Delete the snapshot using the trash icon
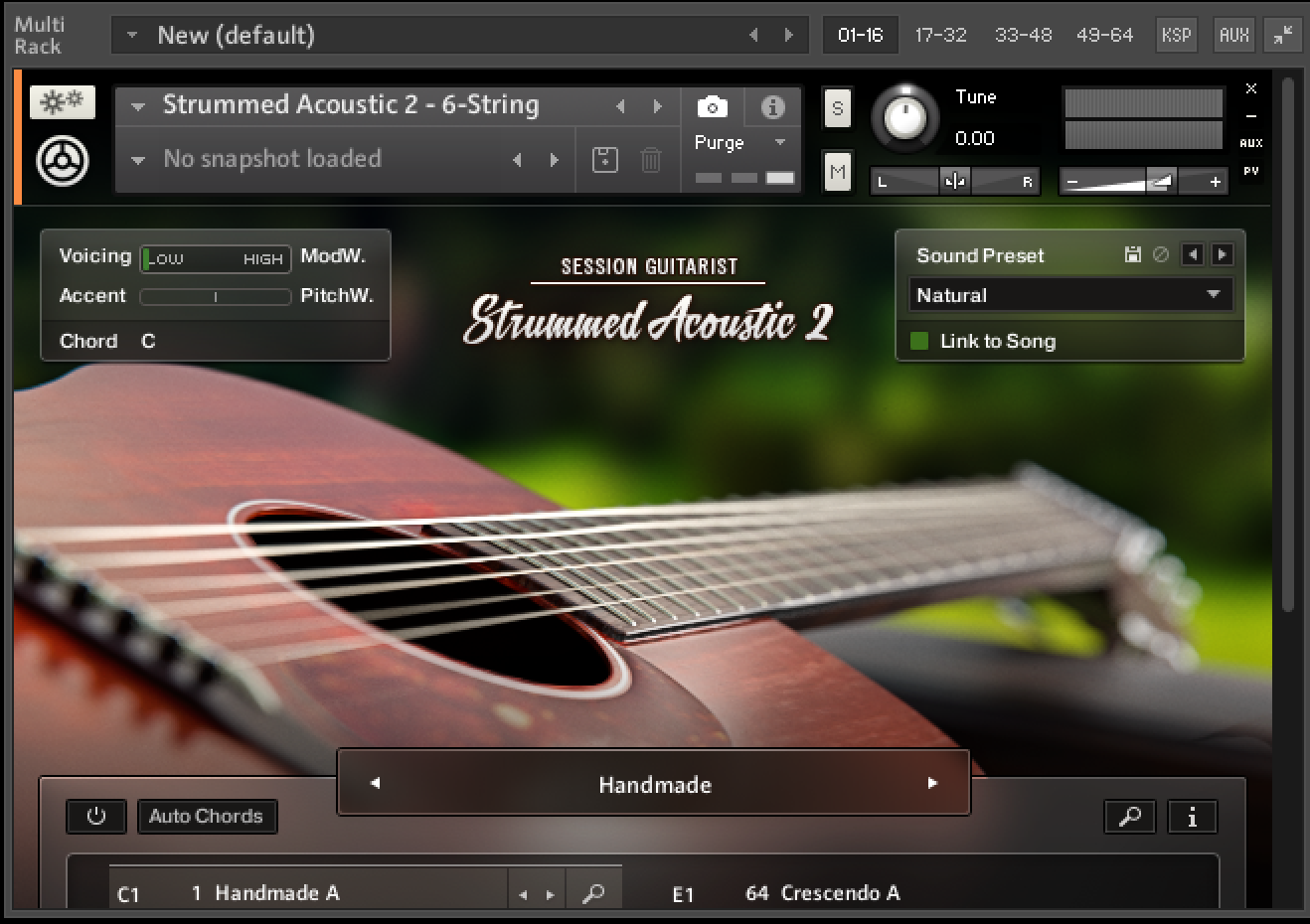 coord(651,159)
